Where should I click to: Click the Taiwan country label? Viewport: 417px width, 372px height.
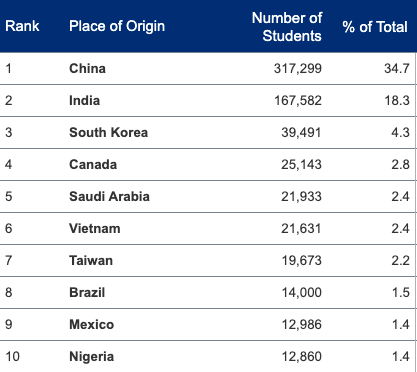point(91,260)
